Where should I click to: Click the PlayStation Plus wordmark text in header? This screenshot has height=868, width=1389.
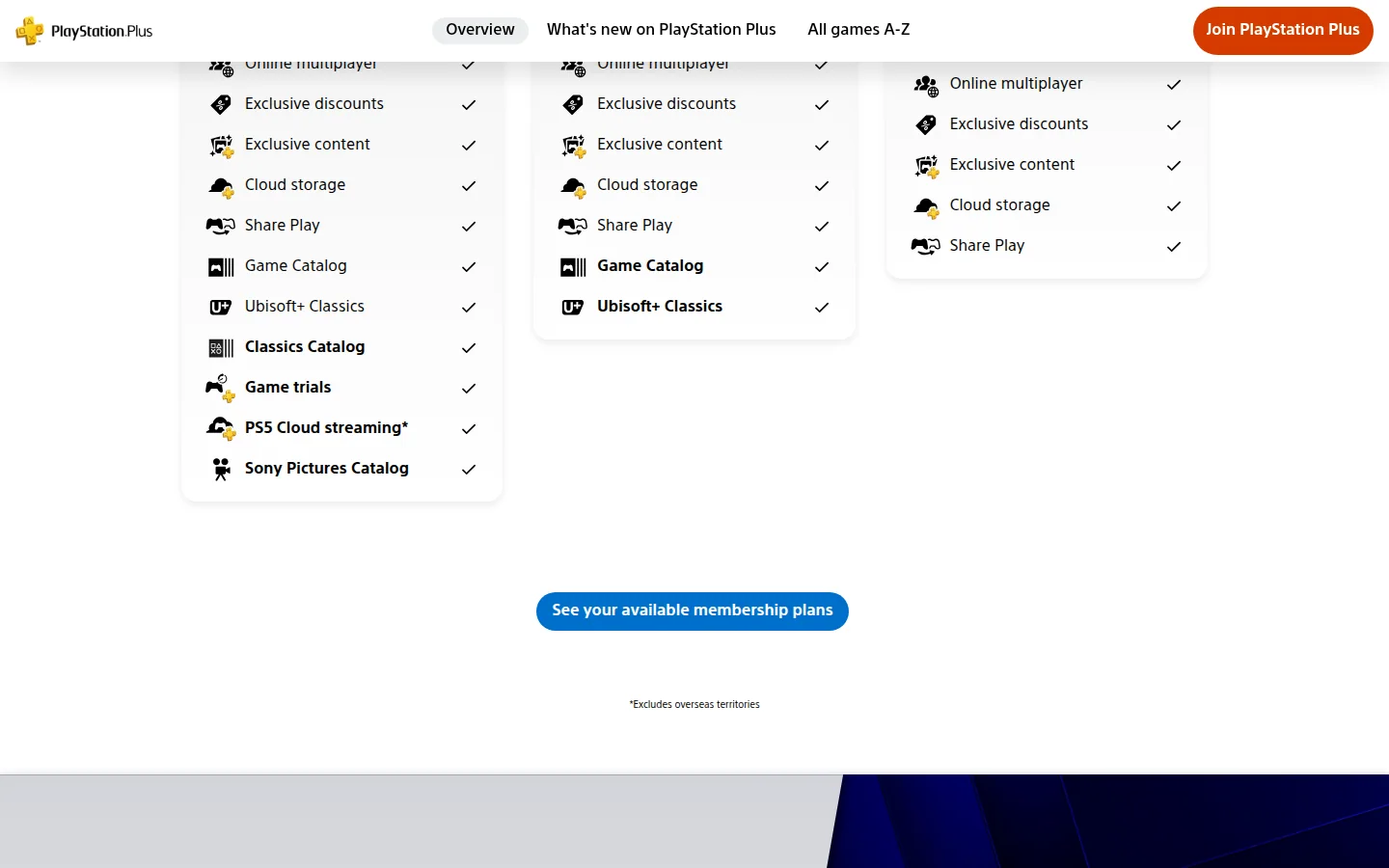[x=101, y=32]
